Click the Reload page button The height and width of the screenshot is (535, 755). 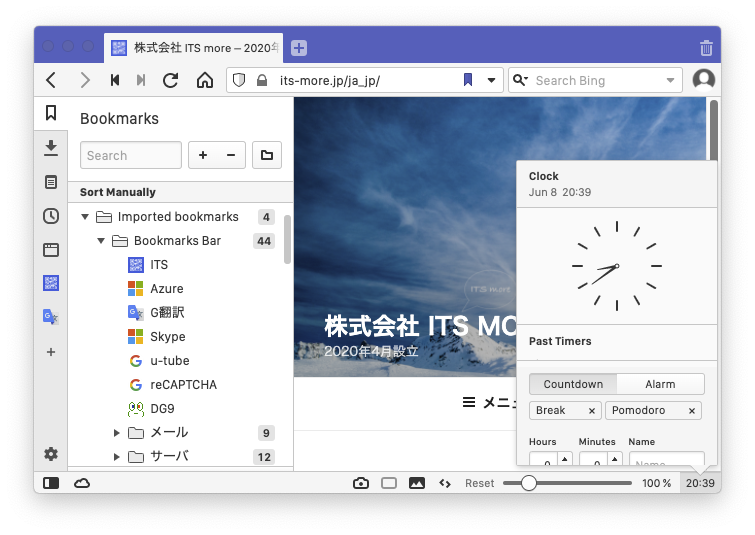171,80
